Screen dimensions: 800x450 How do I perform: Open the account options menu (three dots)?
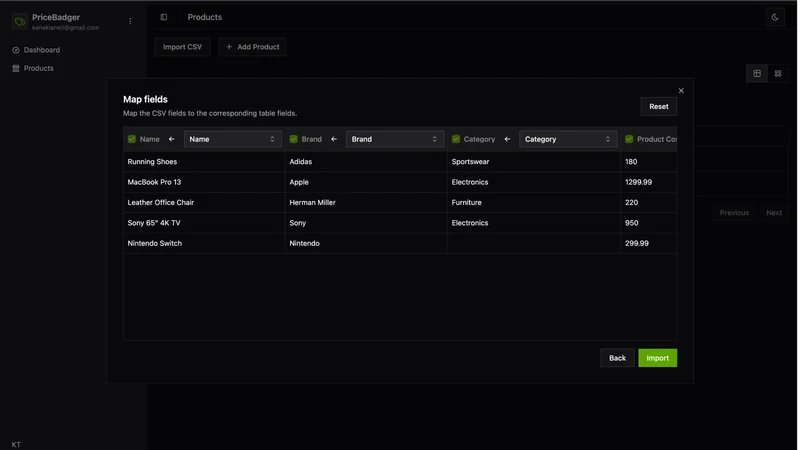pos(130,21)
